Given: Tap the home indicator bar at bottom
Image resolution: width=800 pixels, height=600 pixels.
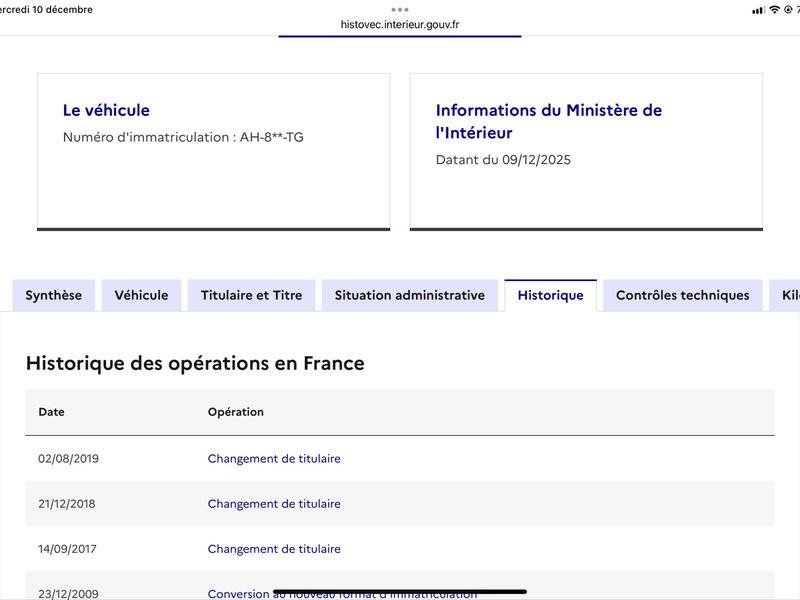Looking at the screenshot, I should coord(400,591).
